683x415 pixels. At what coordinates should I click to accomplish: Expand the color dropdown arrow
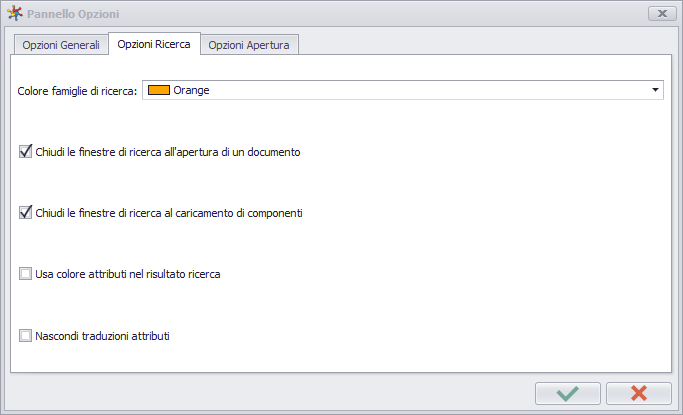point(655,90)
